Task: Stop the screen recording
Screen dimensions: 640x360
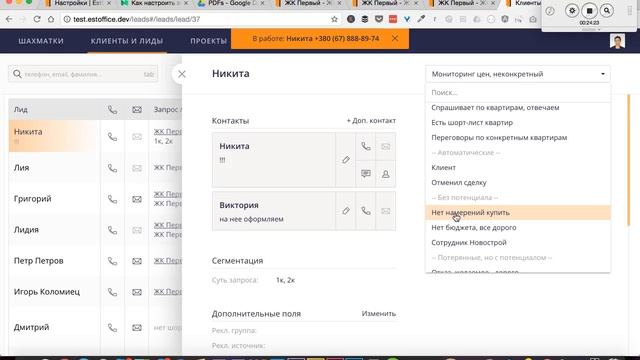Action: [x=589, y=11]
